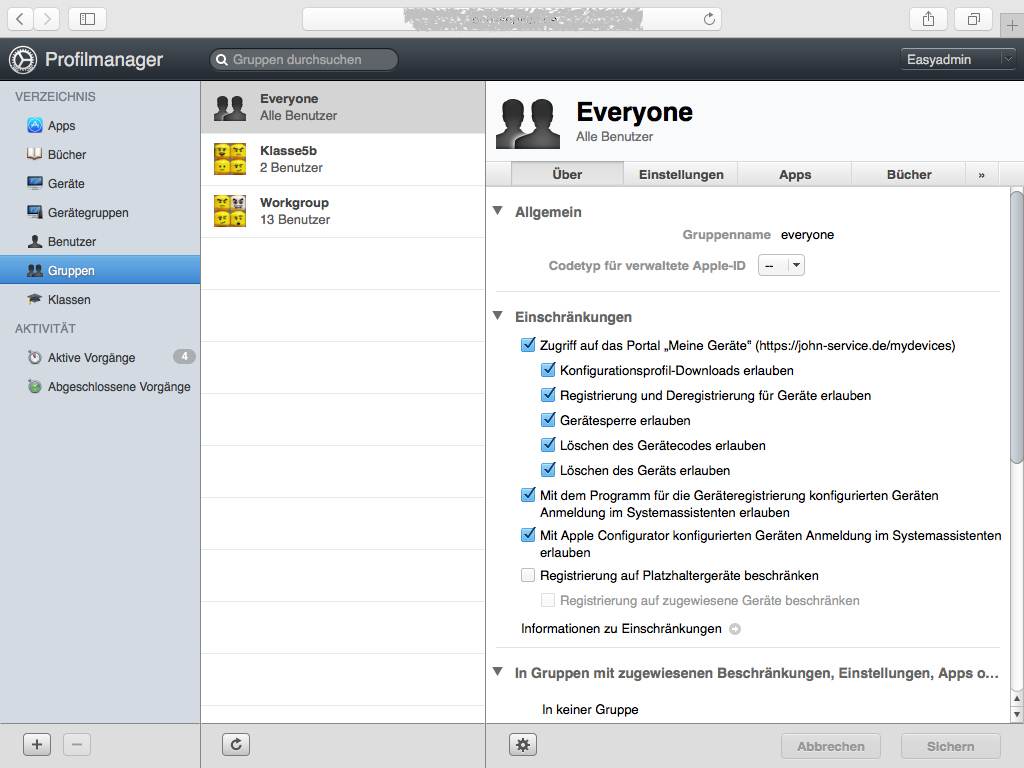Uncheck Konfigurationsprofil-Downloads erlauben
The height and width of the screenshot is (768, 1024).
[549, 370]
